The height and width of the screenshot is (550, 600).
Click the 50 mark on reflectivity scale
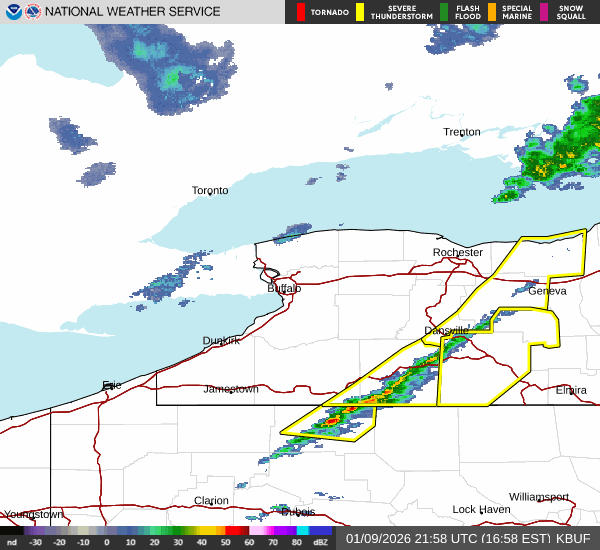pyautogui.click(x=226, y=542)
